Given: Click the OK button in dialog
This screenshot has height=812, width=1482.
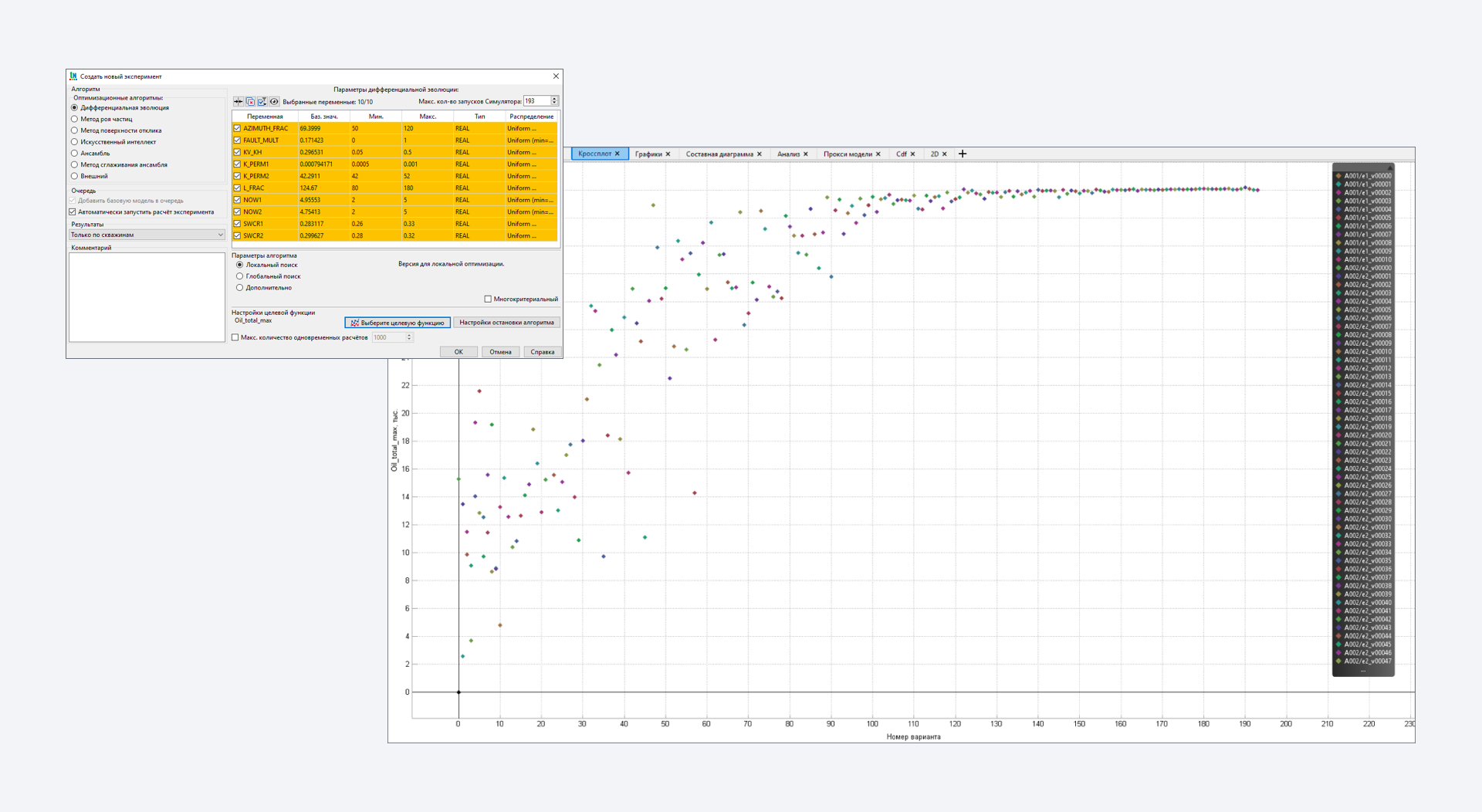Looking at the screenshot, I should coord(458,352).
